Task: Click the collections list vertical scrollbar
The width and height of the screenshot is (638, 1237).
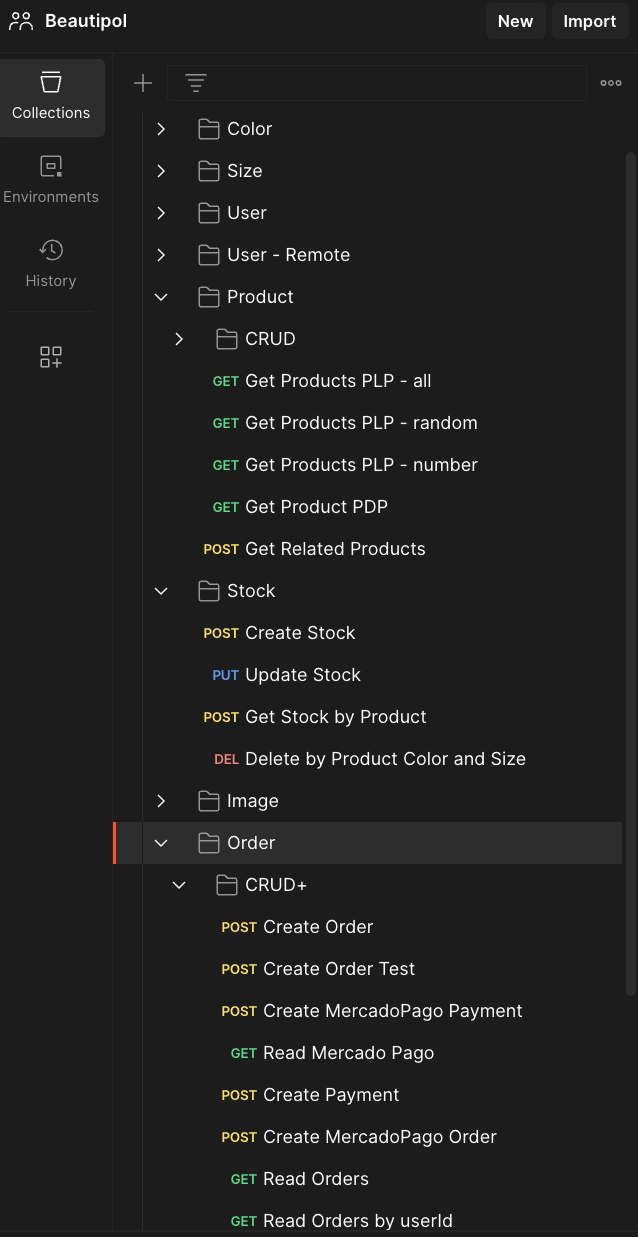Action: click(x=630, y=500)
